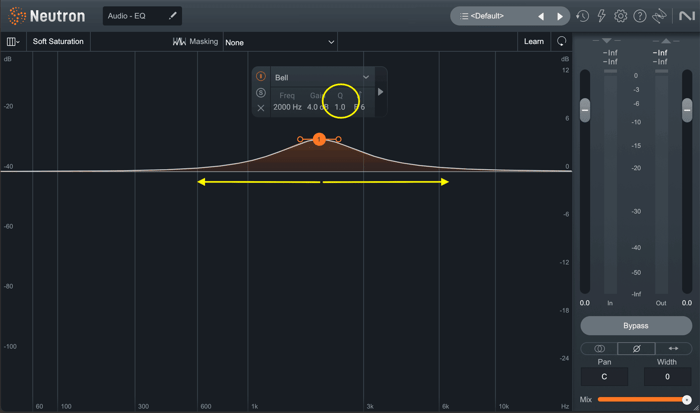Select EQ band node 1 on curve

coord(319,139)
